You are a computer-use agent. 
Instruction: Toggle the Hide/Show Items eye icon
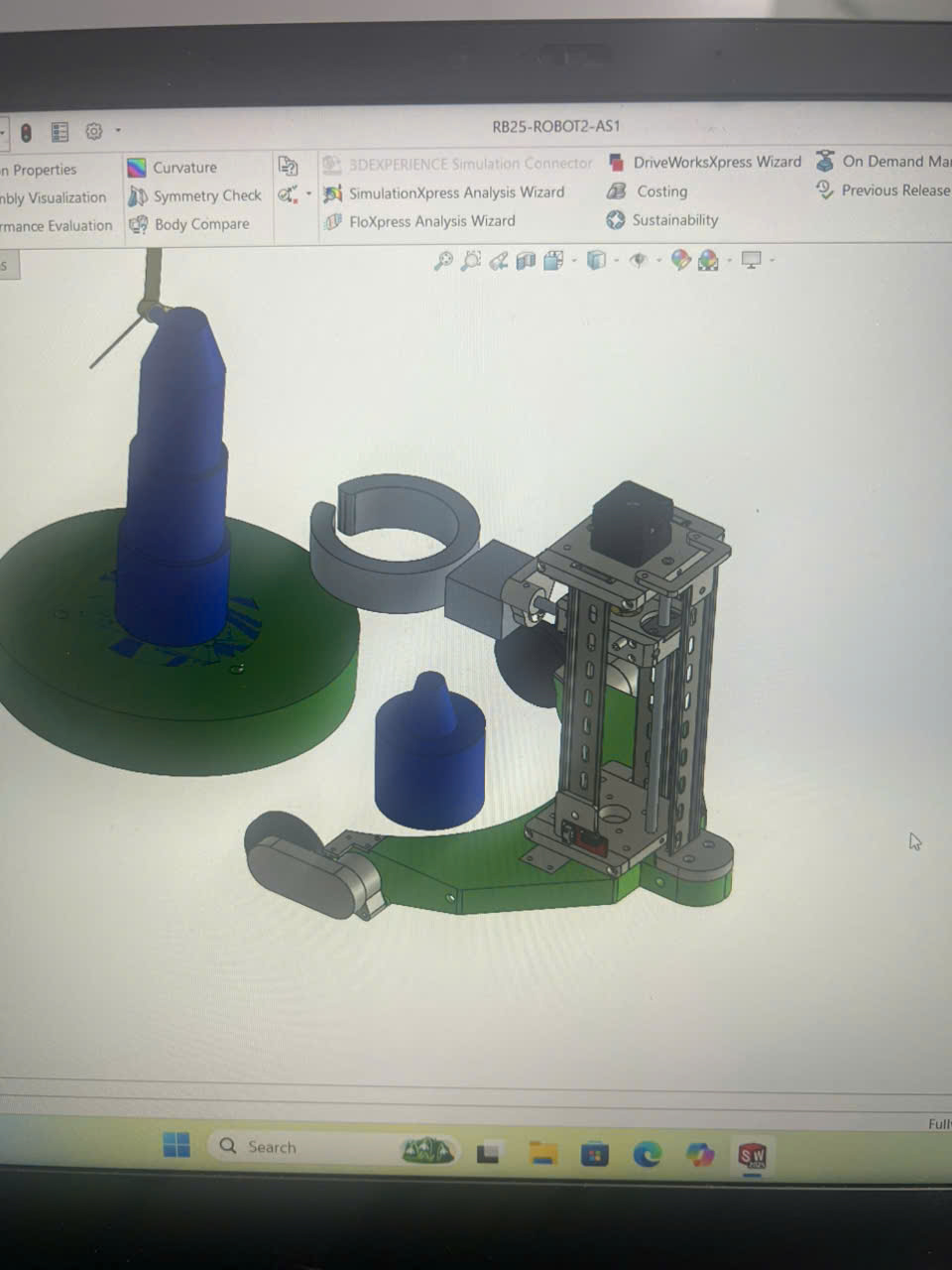(639, 261)
